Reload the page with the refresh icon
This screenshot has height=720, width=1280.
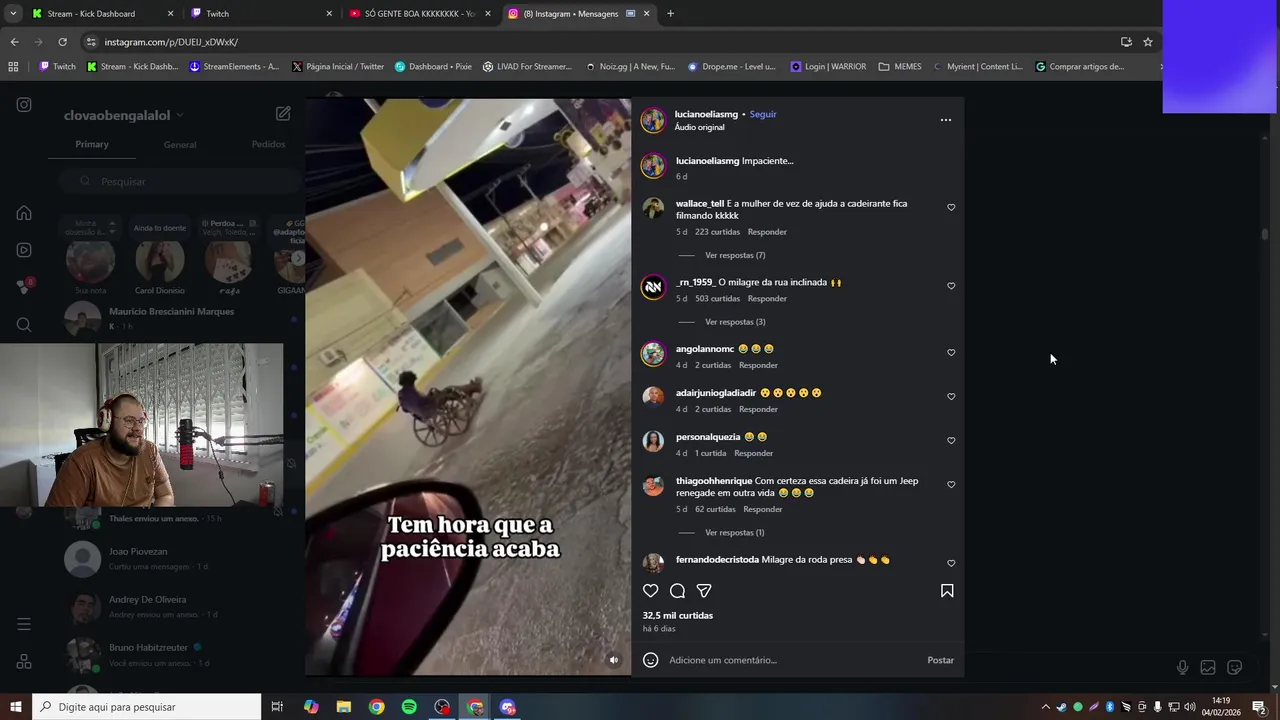[x=62, y=42]
